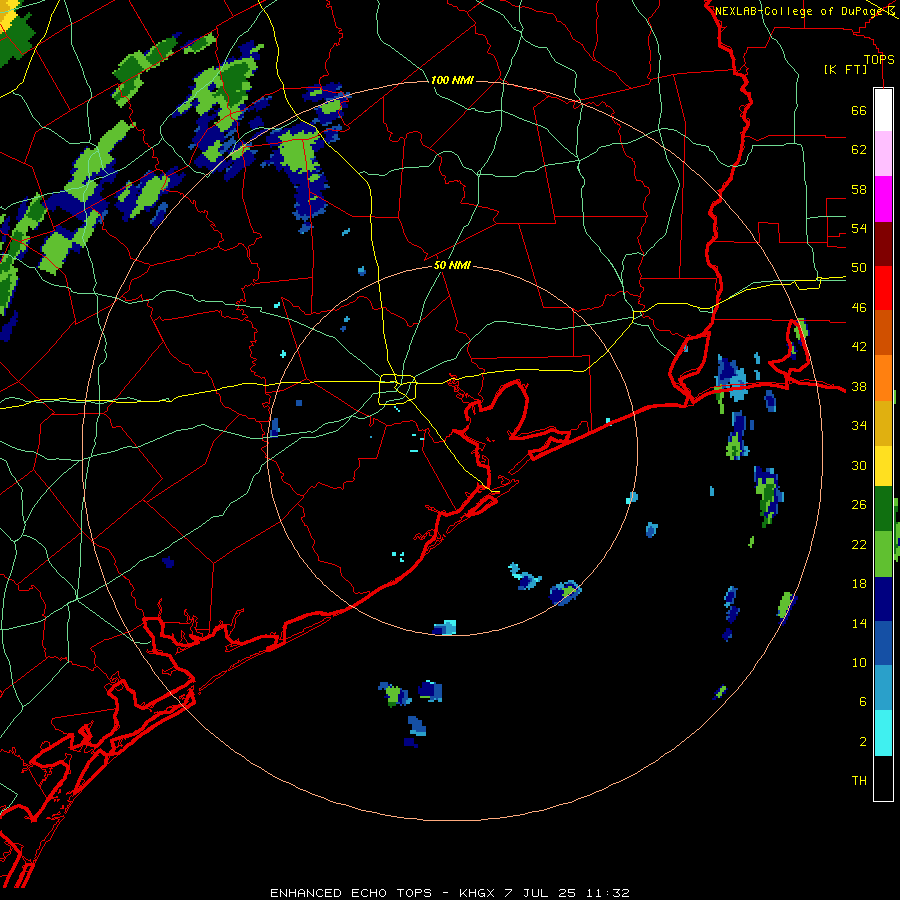Click the '6' legend value
This screenshot has height=900, width=900.
click(x=863, y=701)
